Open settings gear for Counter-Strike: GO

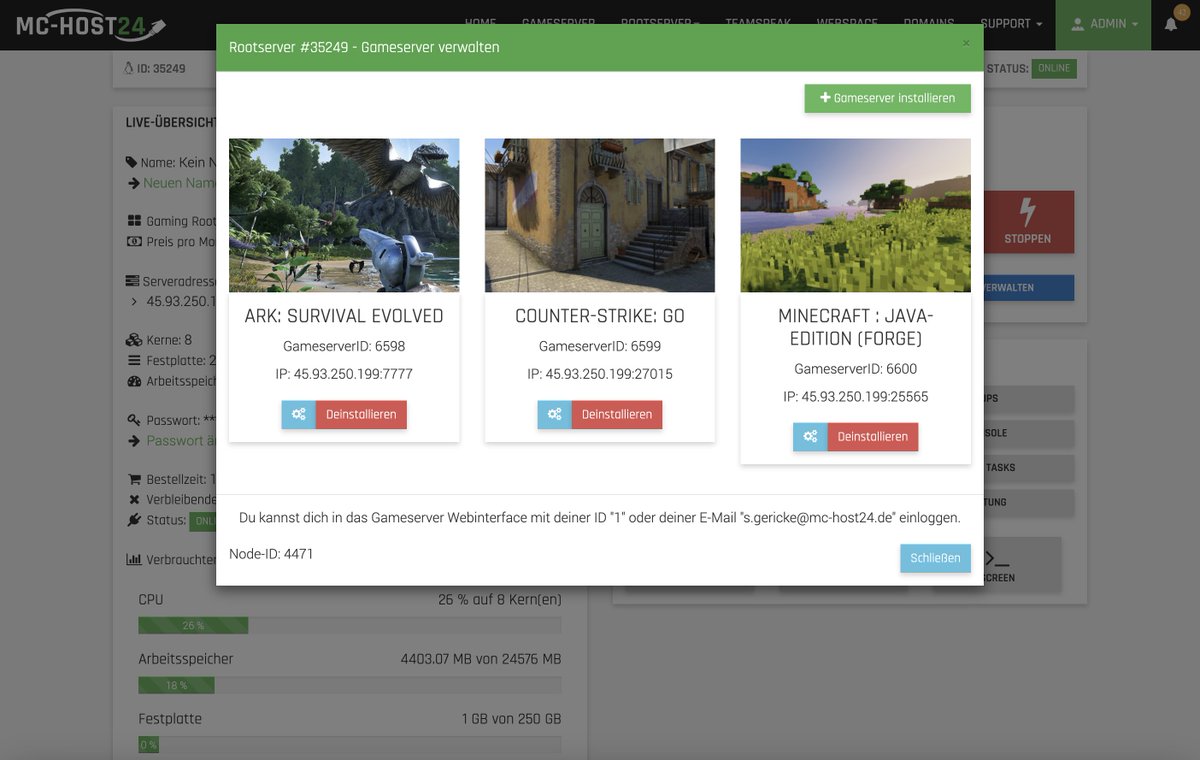point(554,414)
